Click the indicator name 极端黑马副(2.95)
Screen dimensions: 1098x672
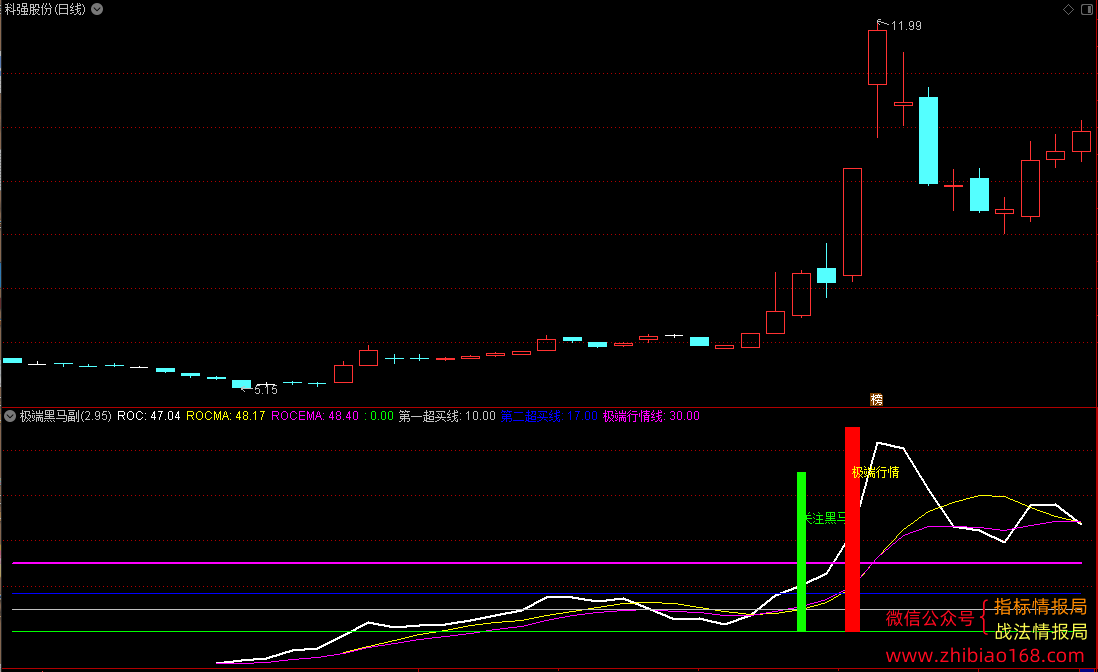click(x=65, y=416)
